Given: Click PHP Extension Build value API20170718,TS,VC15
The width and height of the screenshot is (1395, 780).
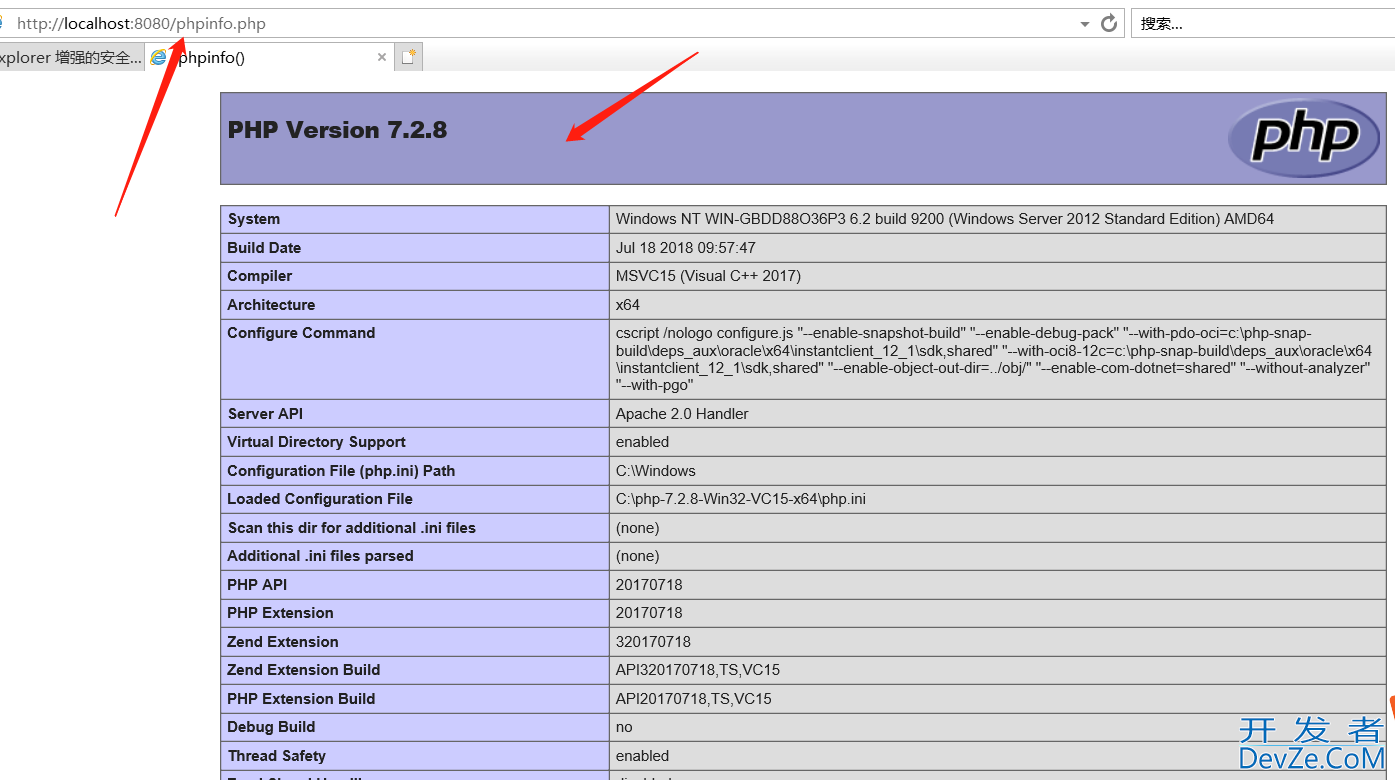Looking at the screenshot, I should tap(694, 699).
